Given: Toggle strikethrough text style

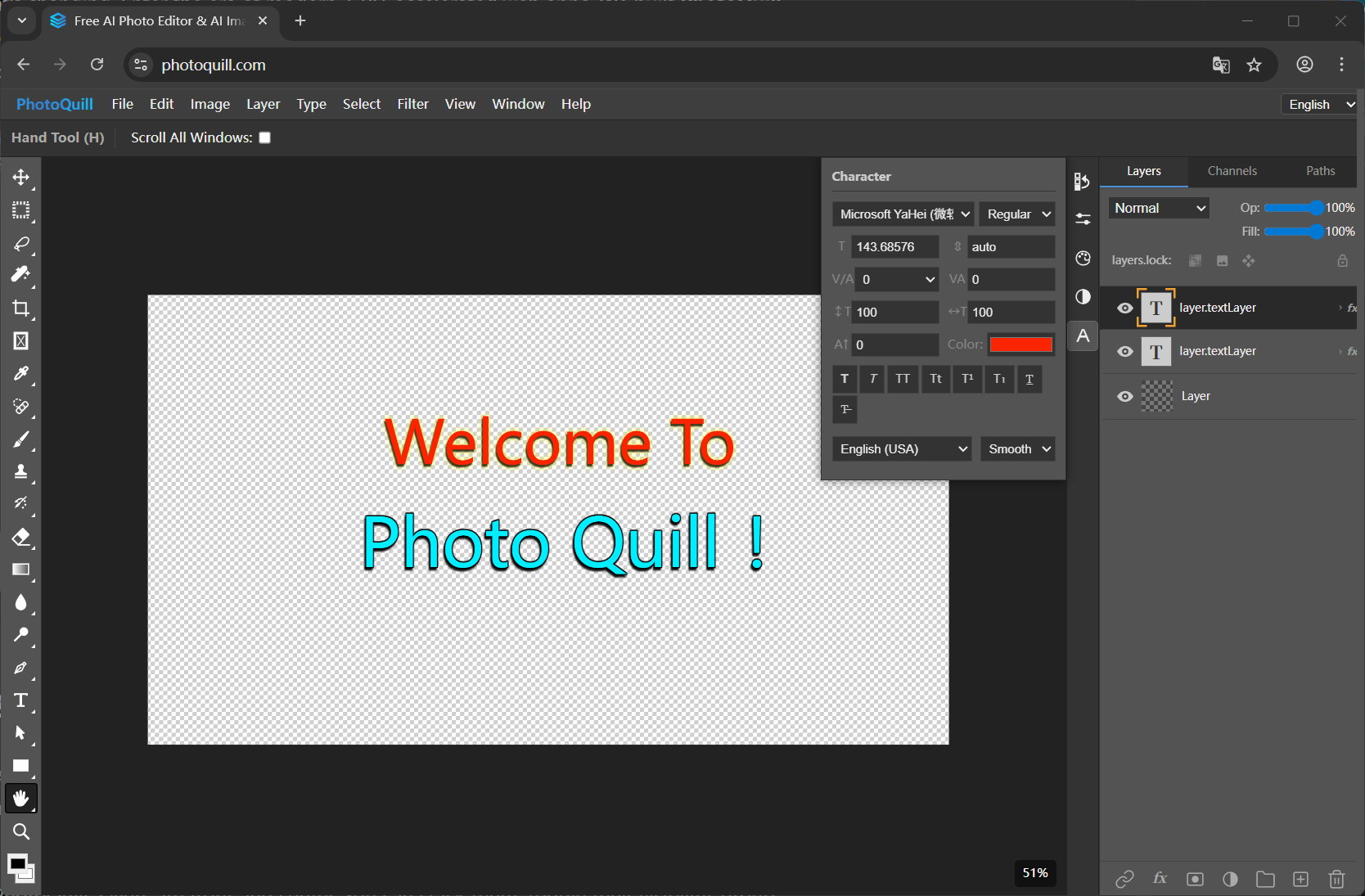Looking at the screenshot, I should click(845, 409).
